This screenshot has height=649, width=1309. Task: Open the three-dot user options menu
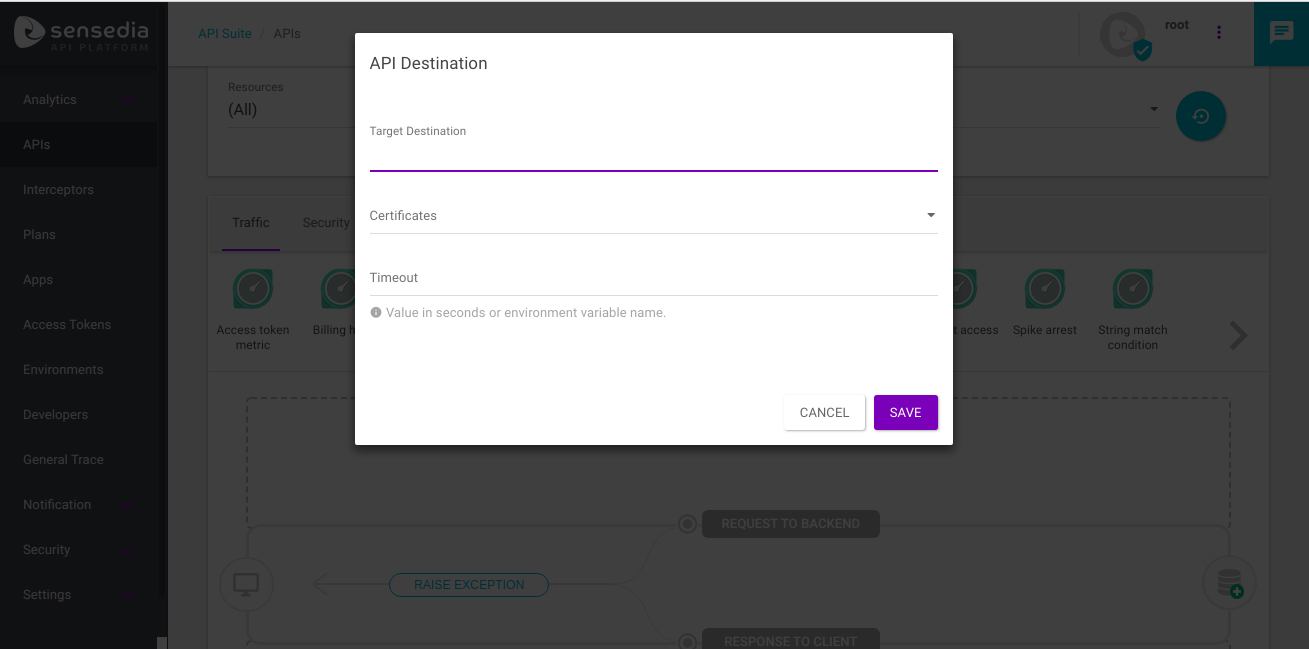(x=1218, y=33)
